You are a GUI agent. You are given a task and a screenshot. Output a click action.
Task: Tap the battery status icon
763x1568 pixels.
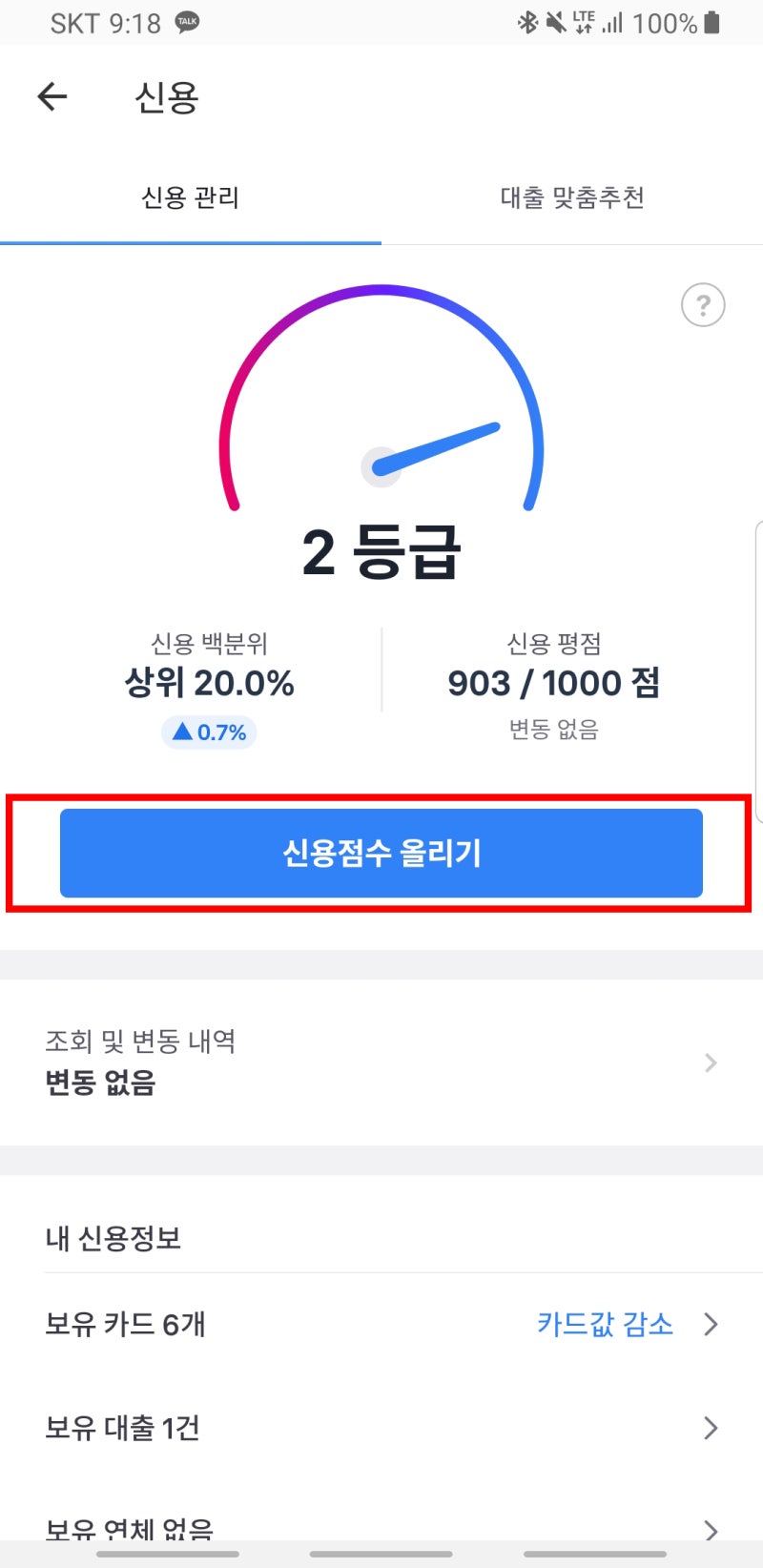tap(711, 22)
